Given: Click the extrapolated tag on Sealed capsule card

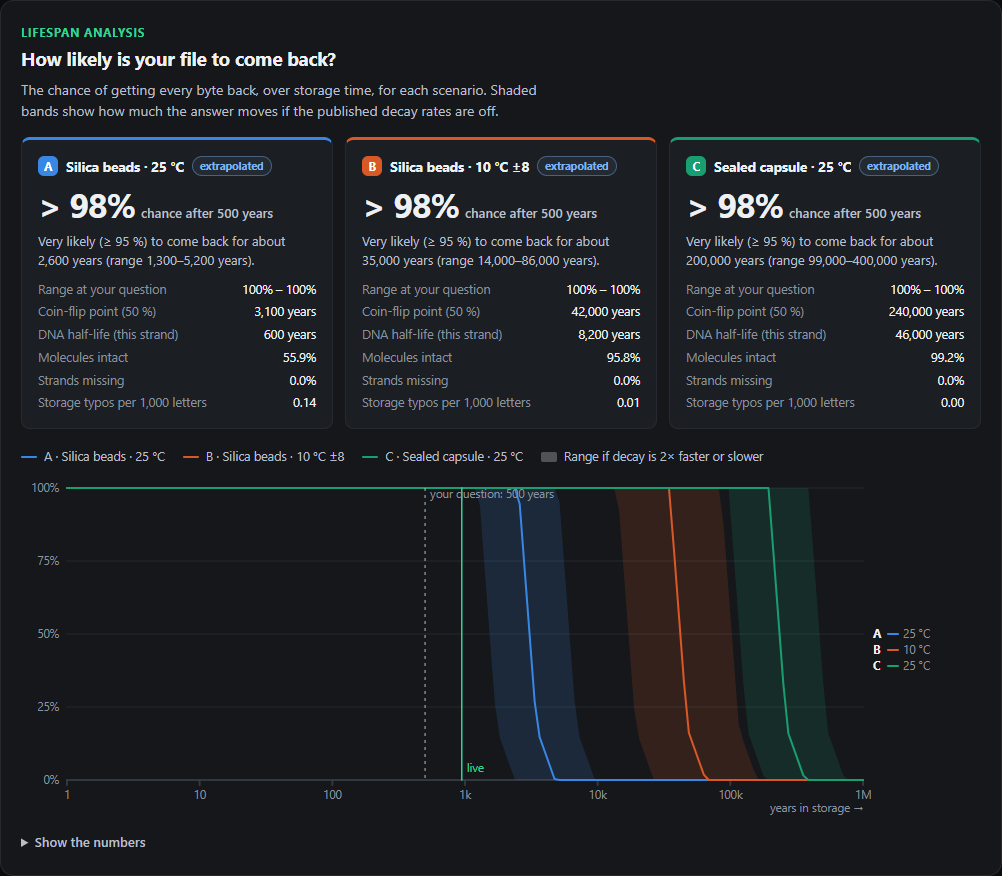Looking at the screenshot, I should tap(898, 166).
